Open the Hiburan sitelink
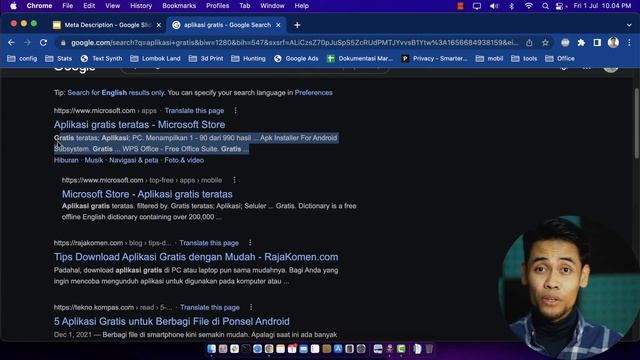The image size is (640, 360). [x=66, y=160]
